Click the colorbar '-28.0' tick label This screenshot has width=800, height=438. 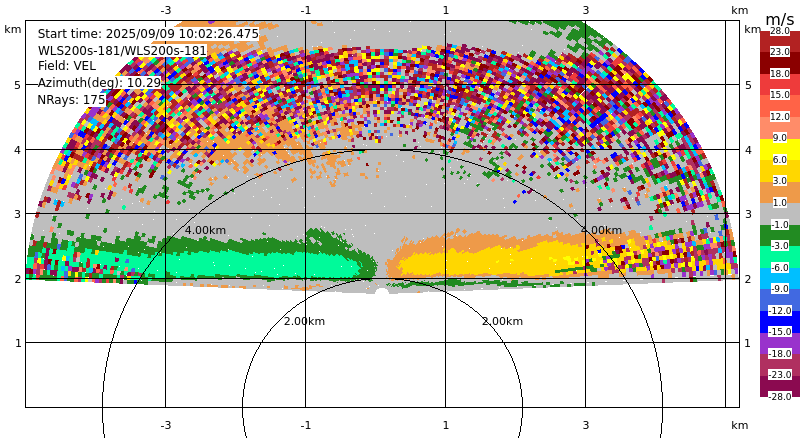click(780, 396)
